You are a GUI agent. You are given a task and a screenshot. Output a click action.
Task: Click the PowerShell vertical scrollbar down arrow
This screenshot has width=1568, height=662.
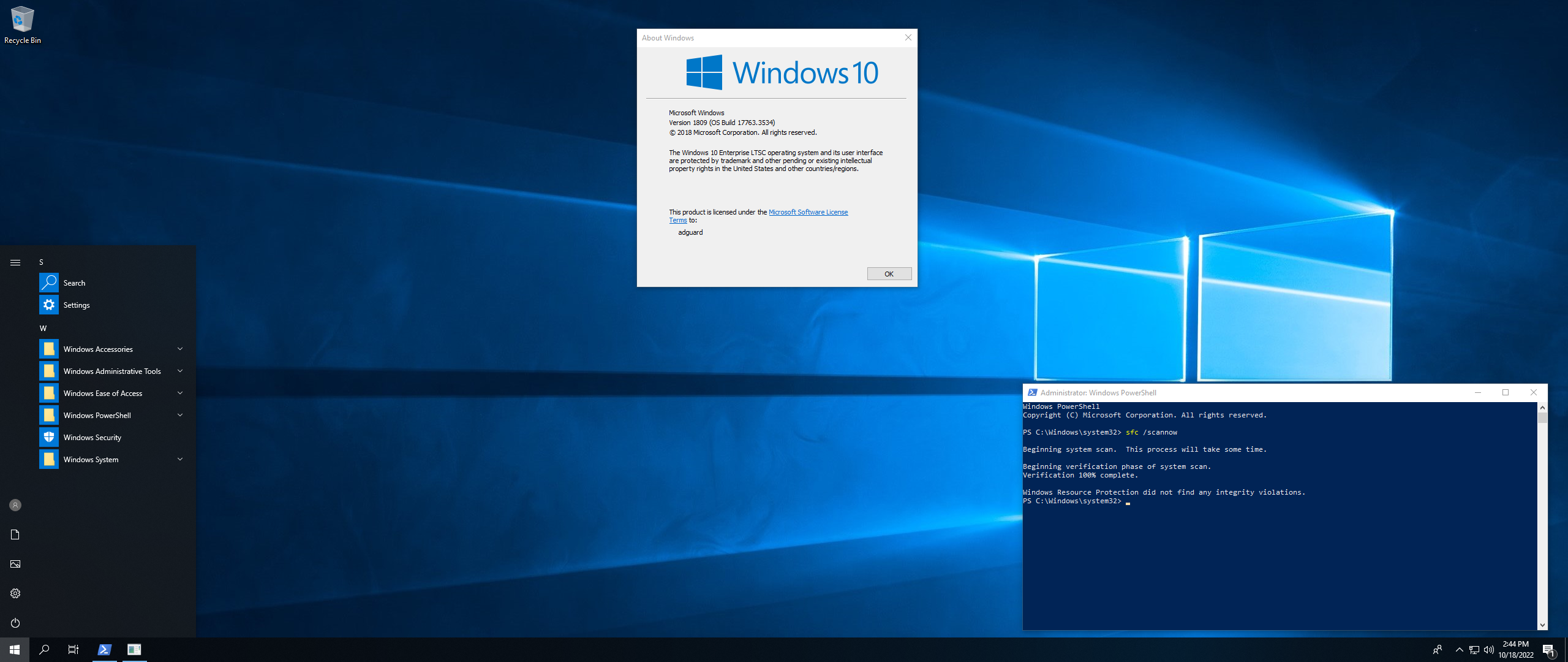point(1542,625)
